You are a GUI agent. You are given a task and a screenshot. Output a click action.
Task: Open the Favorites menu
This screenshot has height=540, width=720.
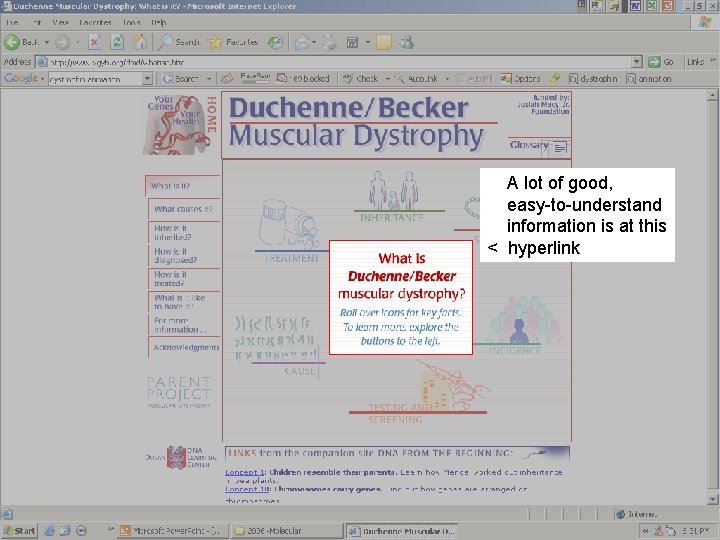pos(95,22)
